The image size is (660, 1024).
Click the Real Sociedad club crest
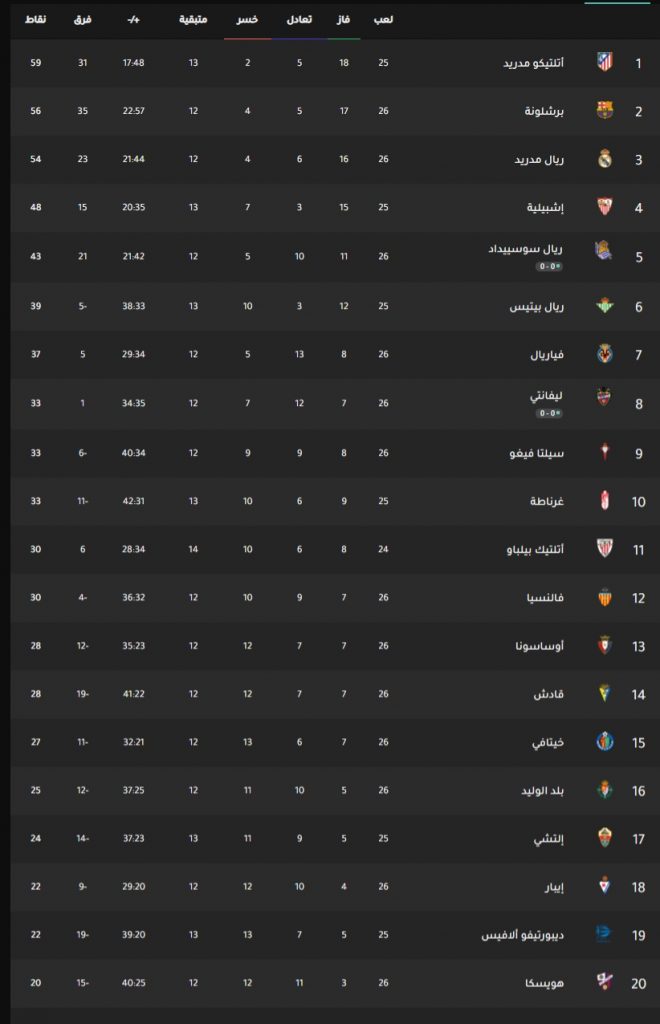[603, 250]
